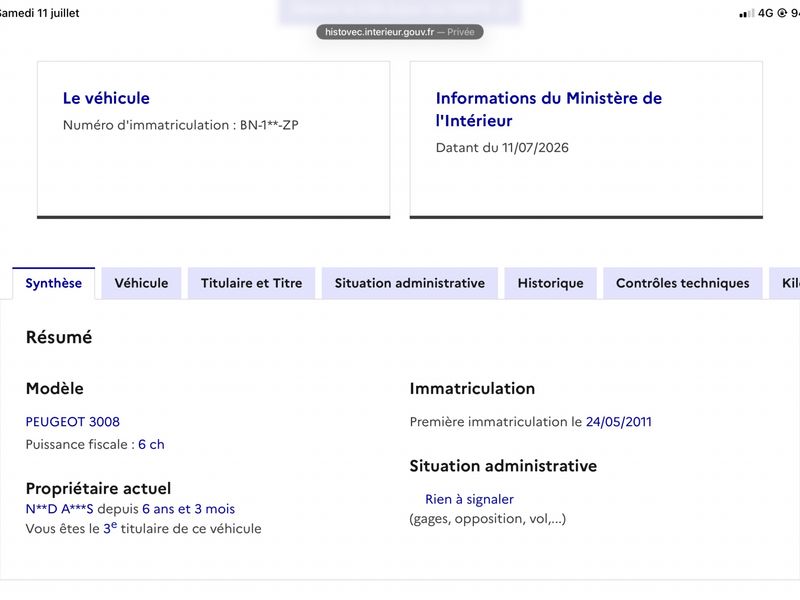Image resolution: width=800 pixels, height=600 pixels.
Task: Switch to the Véhicule tab
Action: [x=141, y=283]
